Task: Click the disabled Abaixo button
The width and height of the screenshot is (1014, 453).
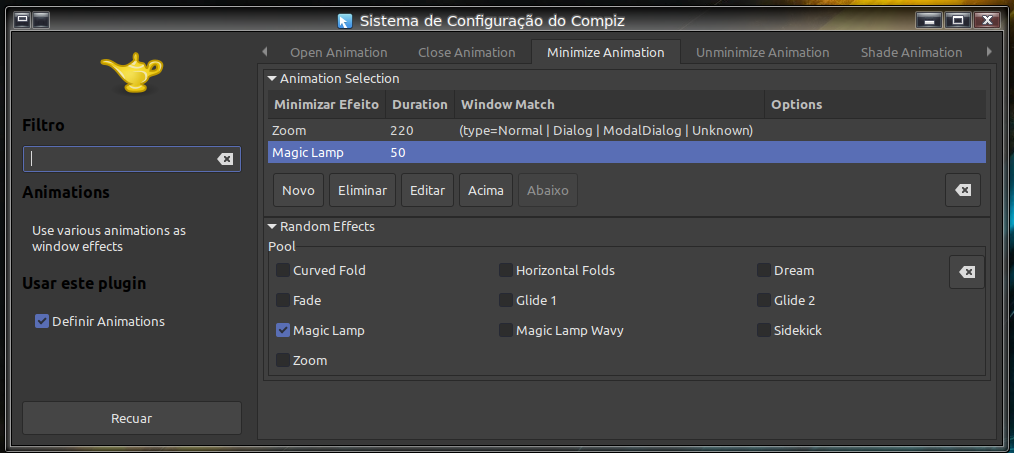Action: pos(548,190)
